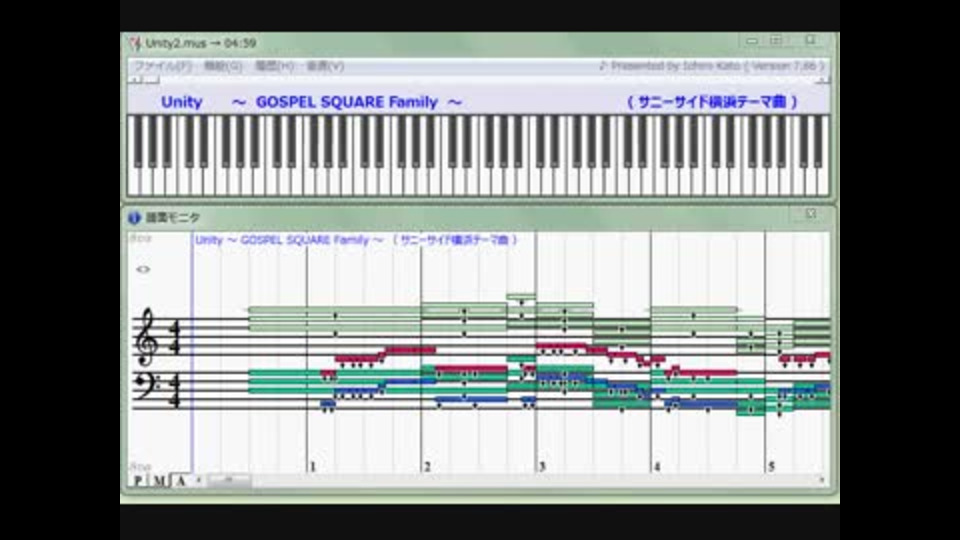Click the large 'GOSPEL SQUARE Family' title text
Viewport: 960px width, 540px height.
(x=347, y=102)
